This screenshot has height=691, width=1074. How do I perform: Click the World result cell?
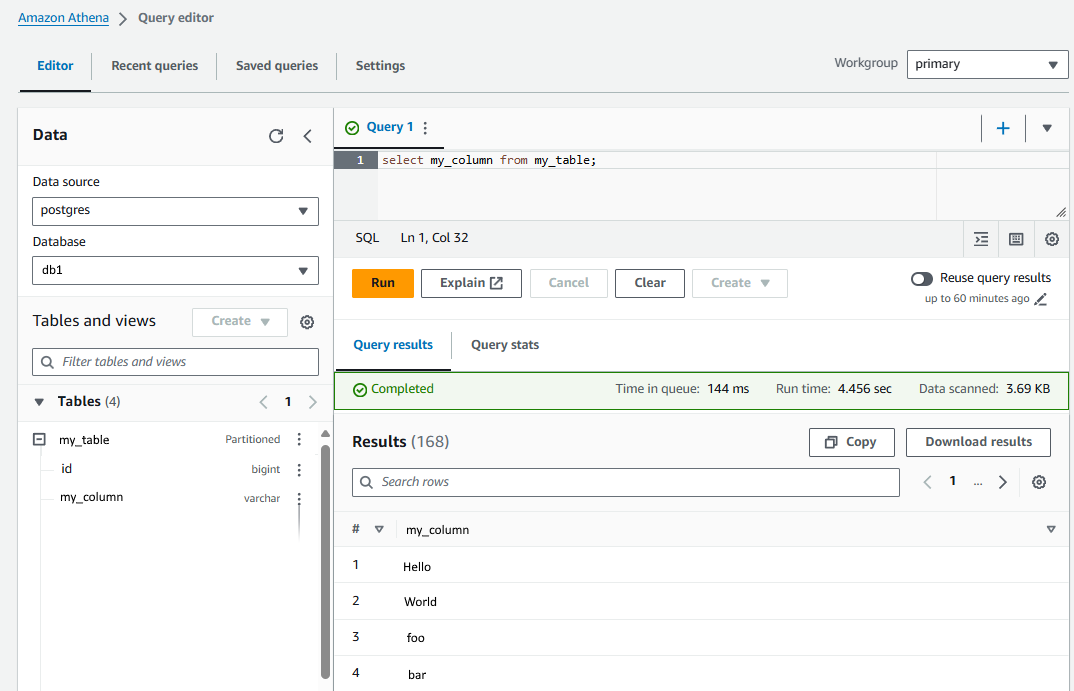[420, 602]
